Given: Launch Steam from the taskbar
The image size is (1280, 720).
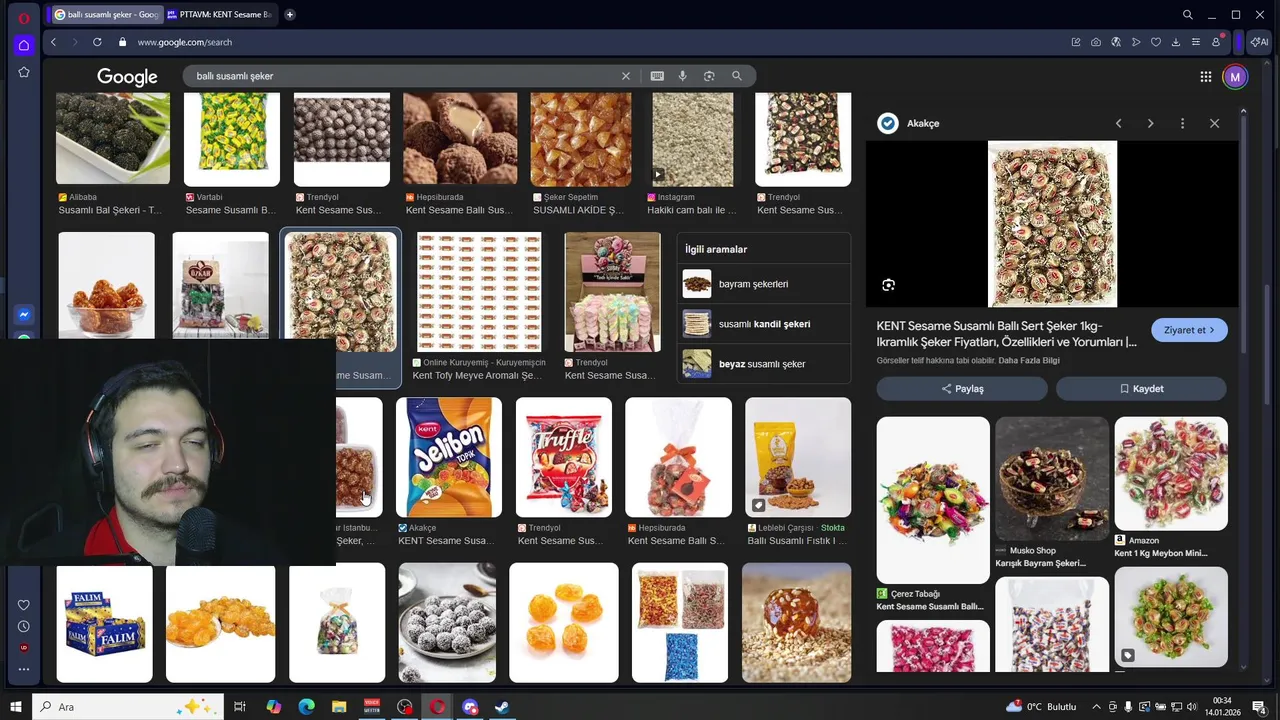Looking at the screenshot, I should (502, 707).
